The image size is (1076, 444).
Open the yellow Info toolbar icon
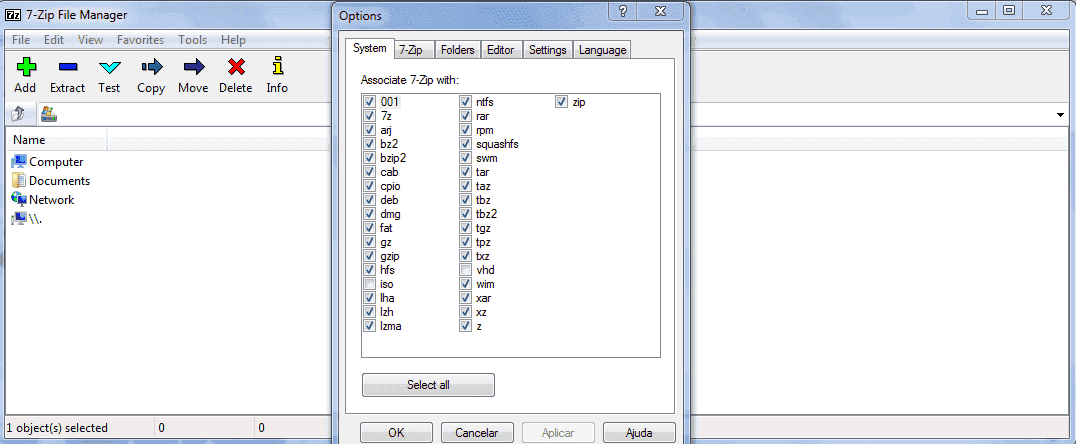(x=277, y=67)
